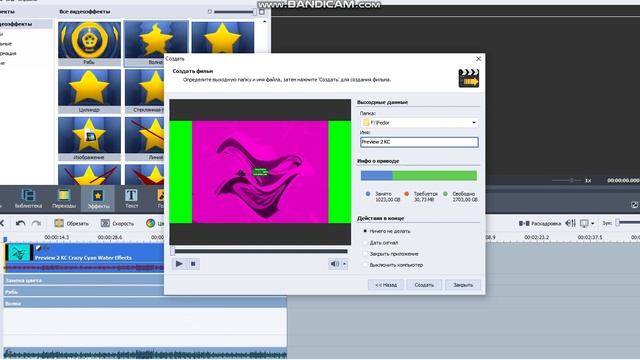Viewport: 640px width, 360px height.
Task: Click the fullscreen preview icon
Action: [634, 204]
